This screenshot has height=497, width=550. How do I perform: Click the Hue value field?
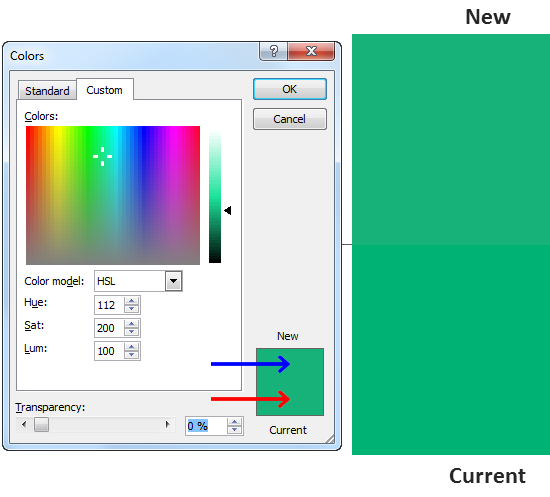point(109,305)
